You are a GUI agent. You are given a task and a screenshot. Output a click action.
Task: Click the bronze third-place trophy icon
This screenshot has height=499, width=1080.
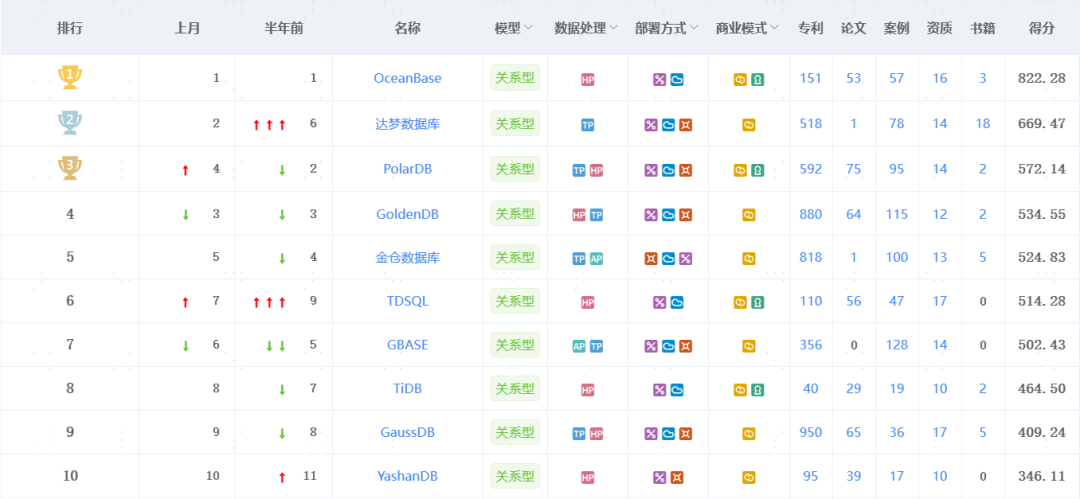70,169
